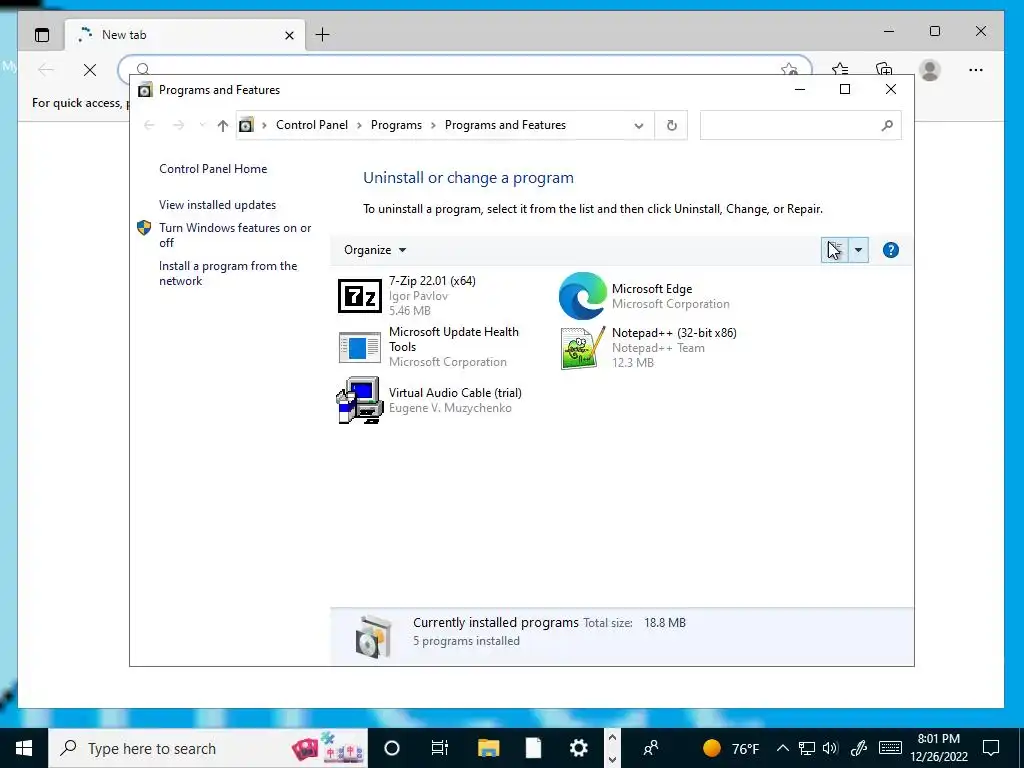The width and height of the screenshot is (1024, 768).
Task: Open the volume control in system tray
Action: tap(830, 748)
